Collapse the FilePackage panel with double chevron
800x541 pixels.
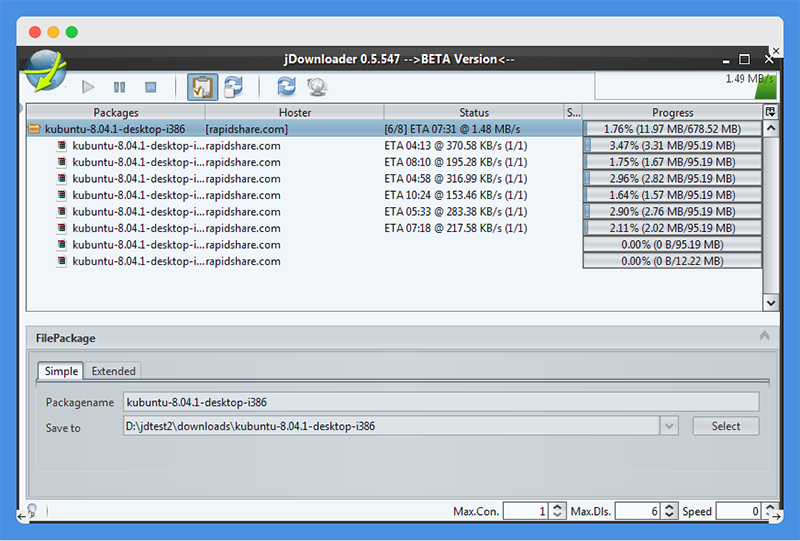(764, 336)
